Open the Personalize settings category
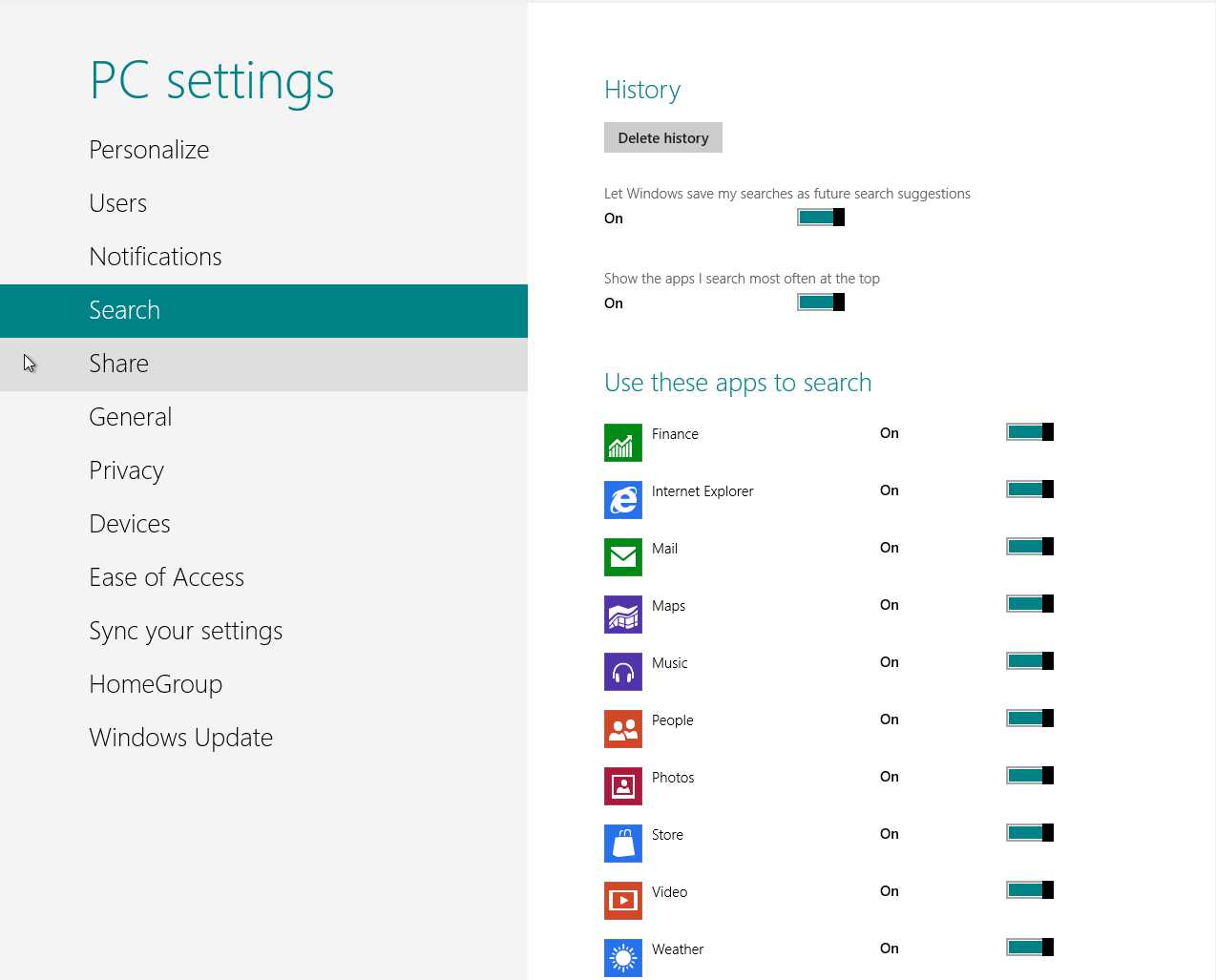1216x980 pixels. 263,150
